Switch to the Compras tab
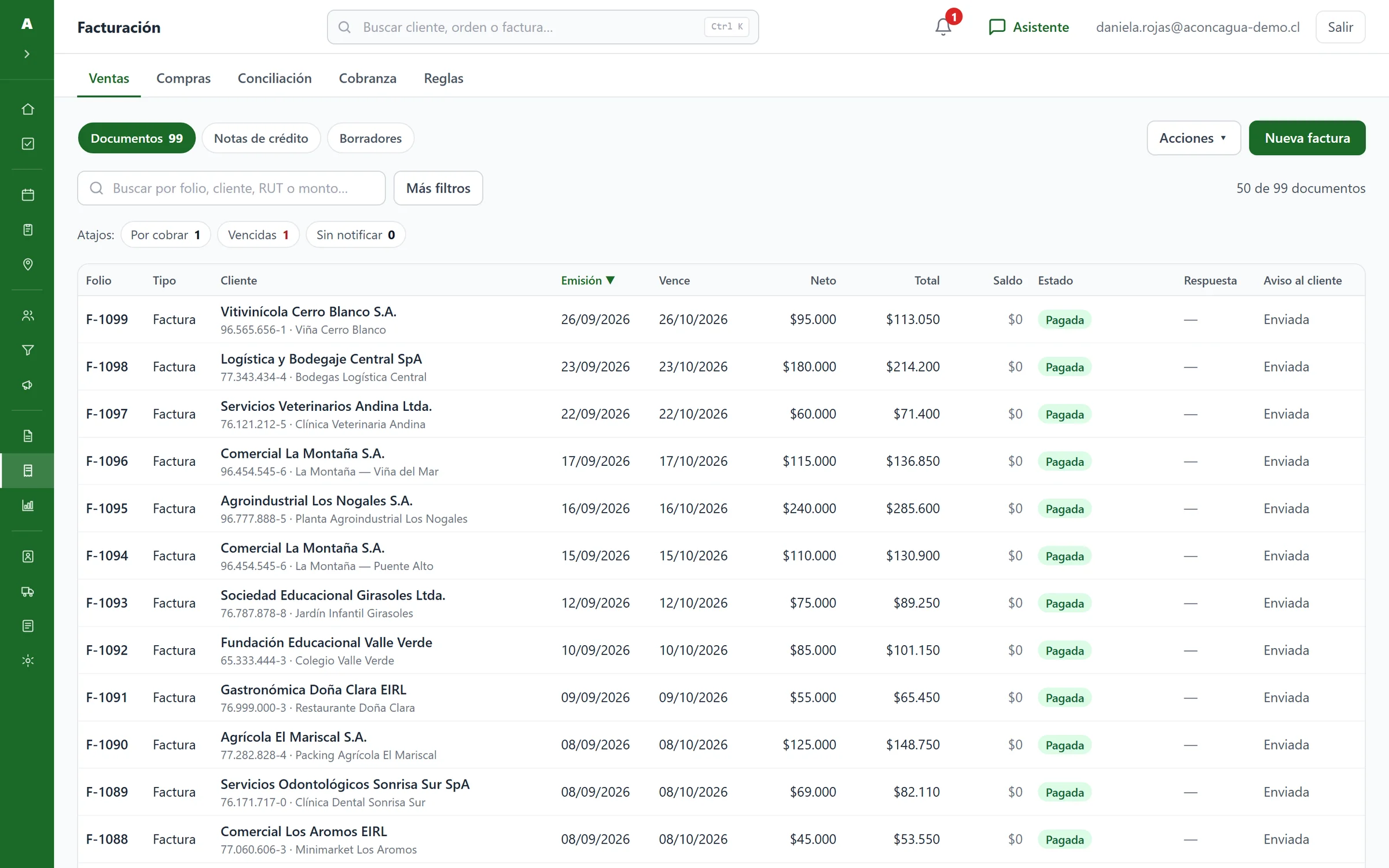Image resolution: width=1389 pixels, height=868 pixels. click(x=183, y=78)
